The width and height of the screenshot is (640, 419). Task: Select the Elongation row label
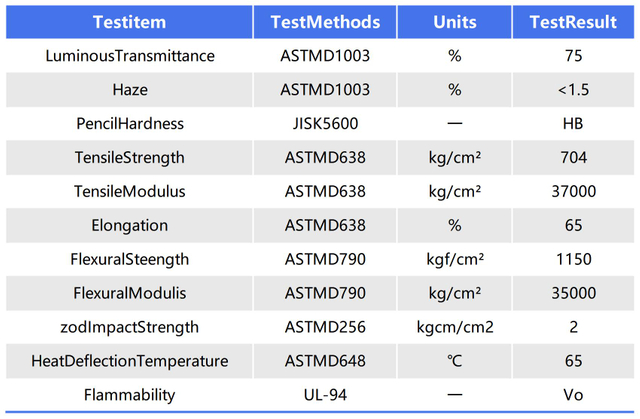130,226
